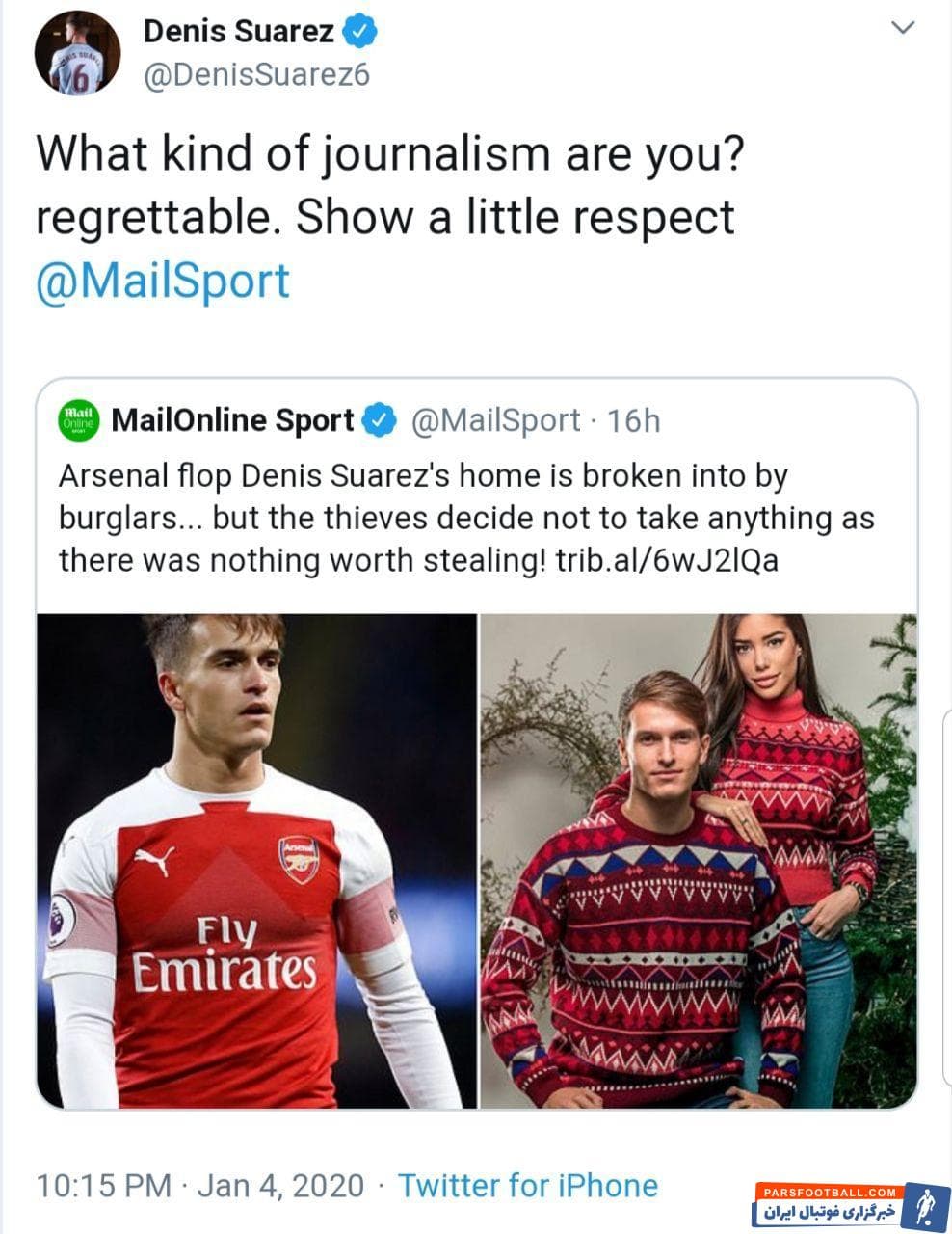The height and width of the screenshot is (1234, 952).
Task: Click the verified badge beside Denis Suarez
Action: (x=360, y=32)
